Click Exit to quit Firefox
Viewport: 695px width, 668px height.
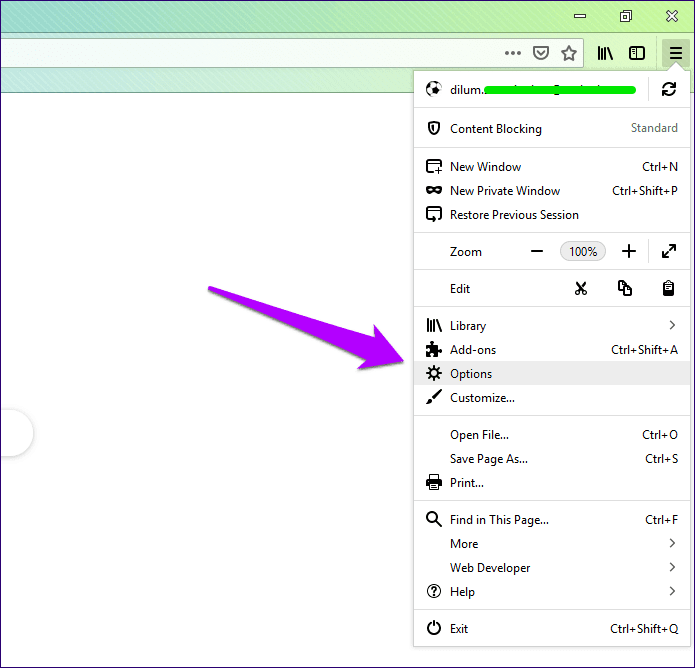pos(552,629)
